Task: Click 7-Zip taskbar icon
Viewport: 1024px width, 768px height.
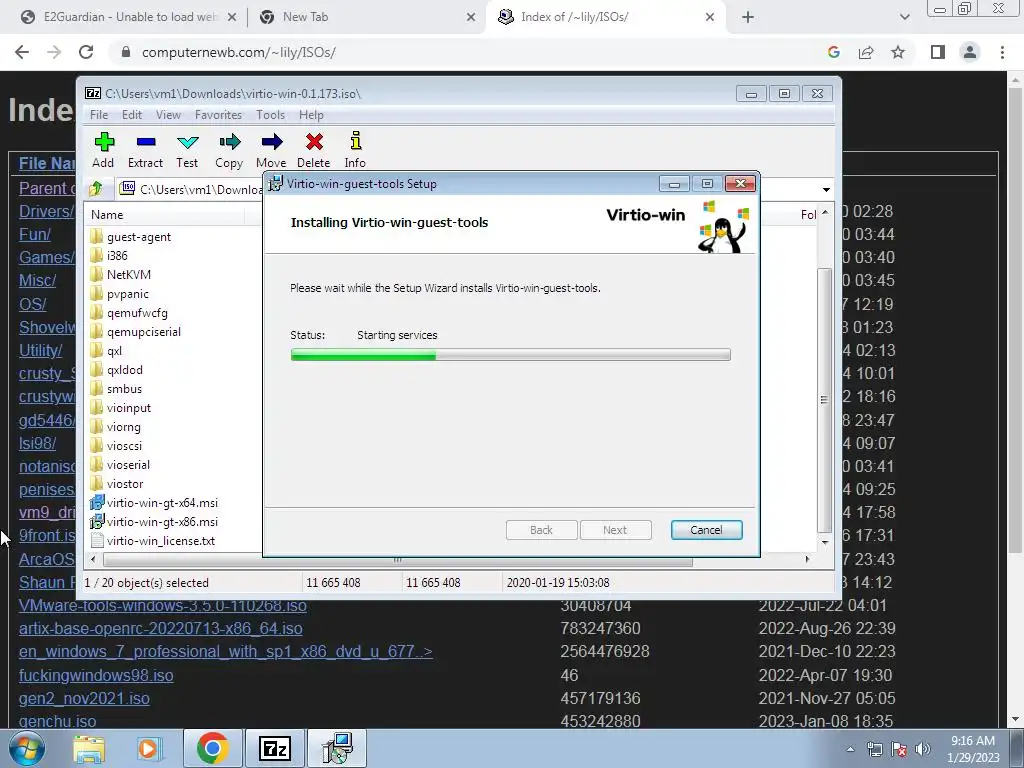Action: tap(274, 748)
